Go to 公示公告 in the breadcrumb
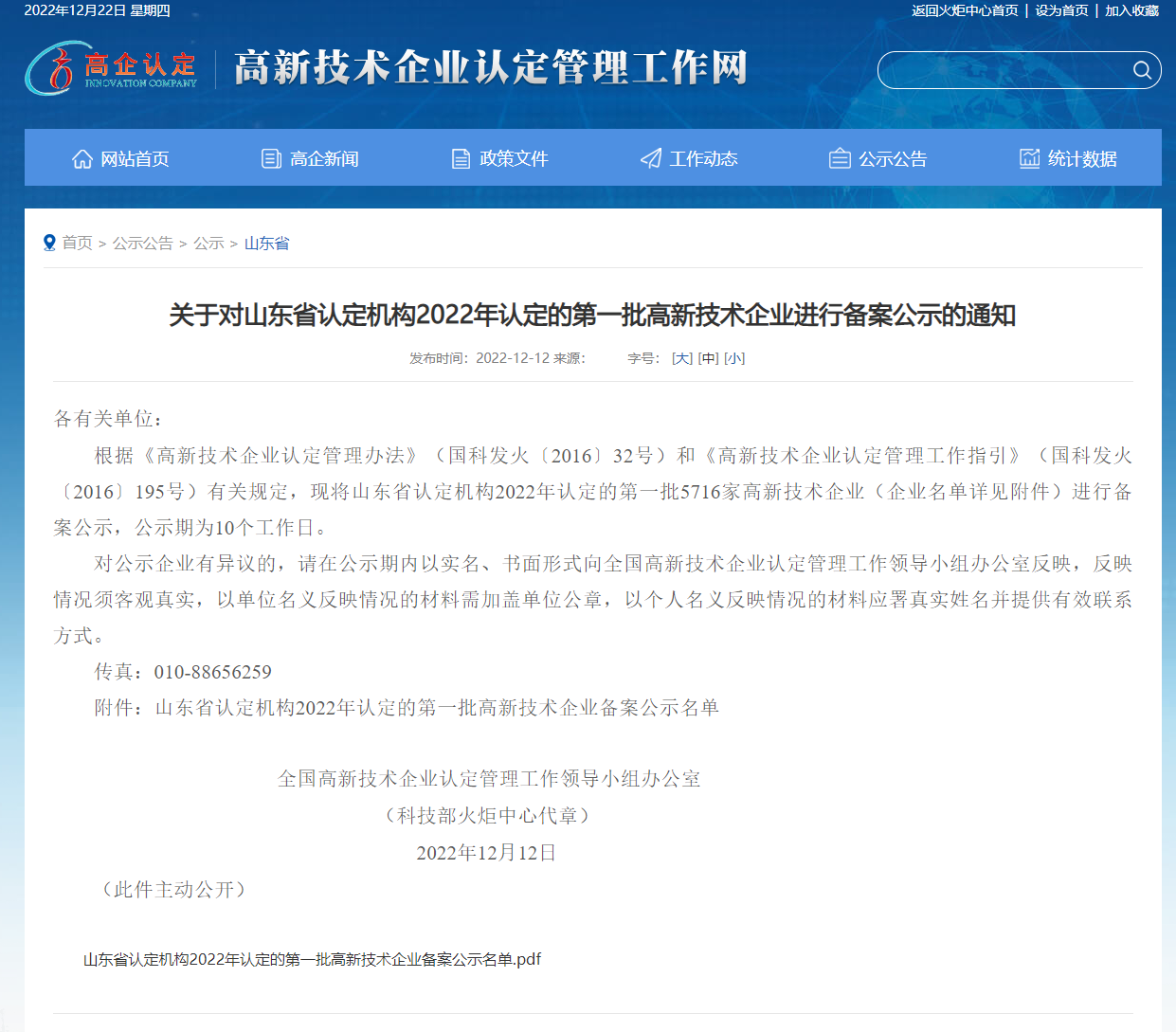The image size is (1176, 1032). click(x=143, y=244)
